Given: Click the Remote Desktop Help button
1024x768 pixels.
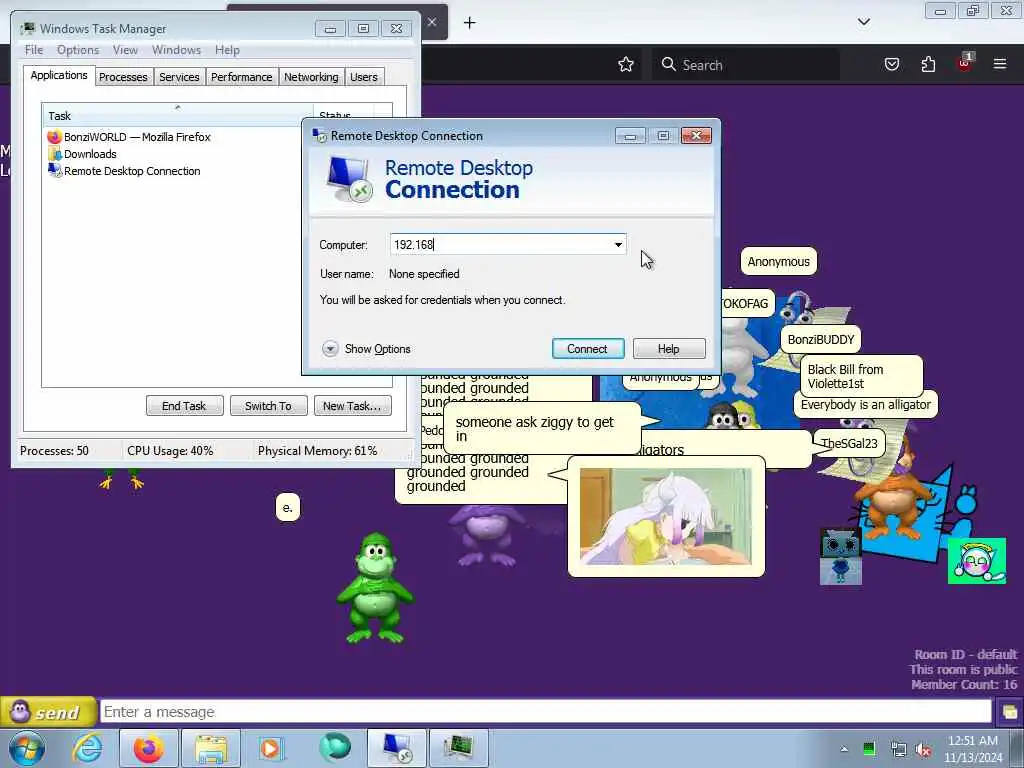Looking at the screenshot, I should (669, 349).
